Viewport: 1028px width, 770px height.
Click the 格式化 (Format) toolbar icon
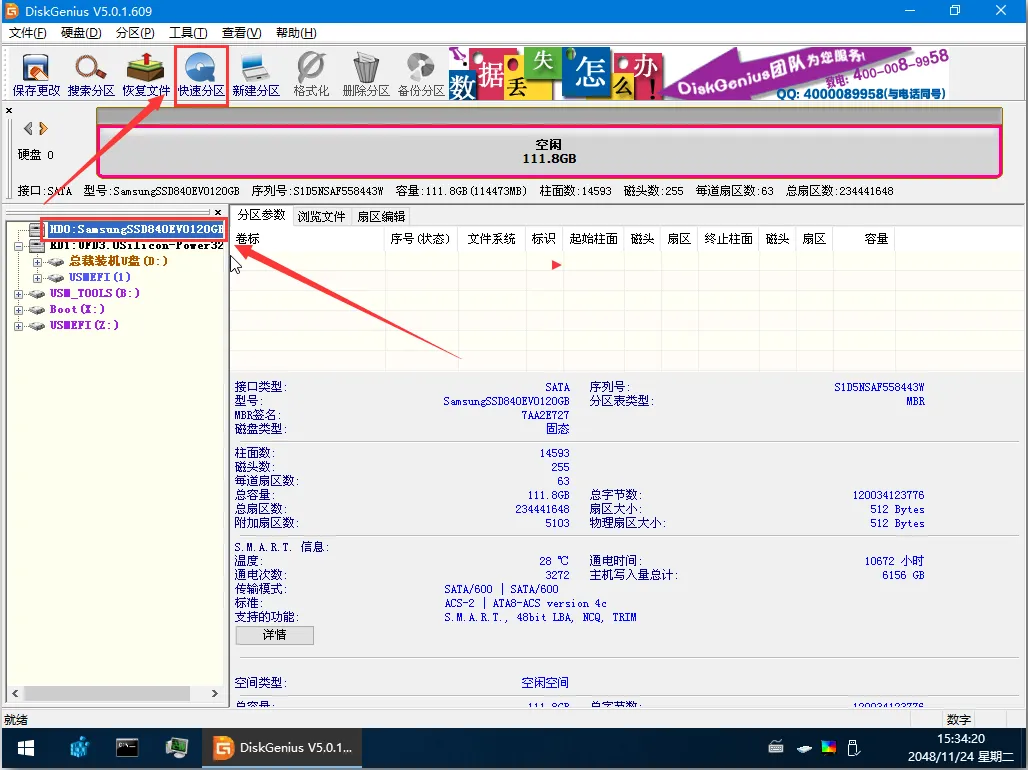pos(311,75)
